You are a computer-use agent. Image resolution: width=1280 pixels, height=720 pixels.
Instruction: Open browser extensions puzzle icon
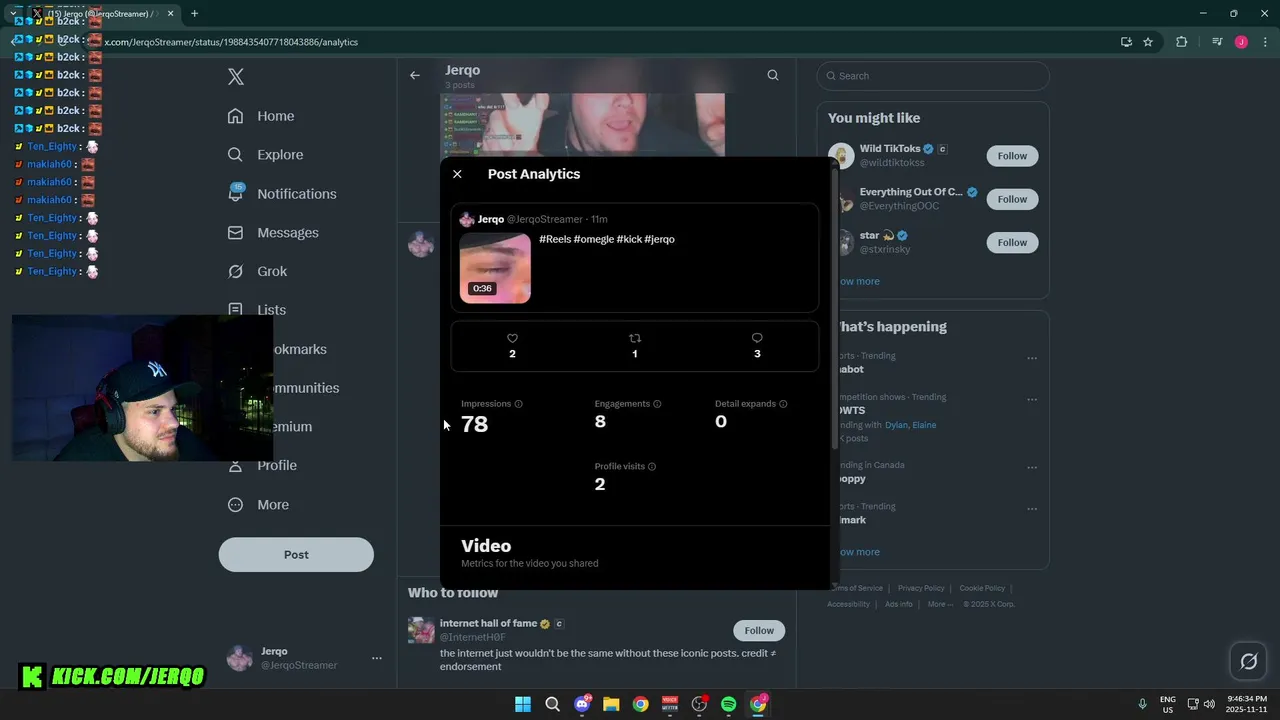click(x=1182, y=42)
